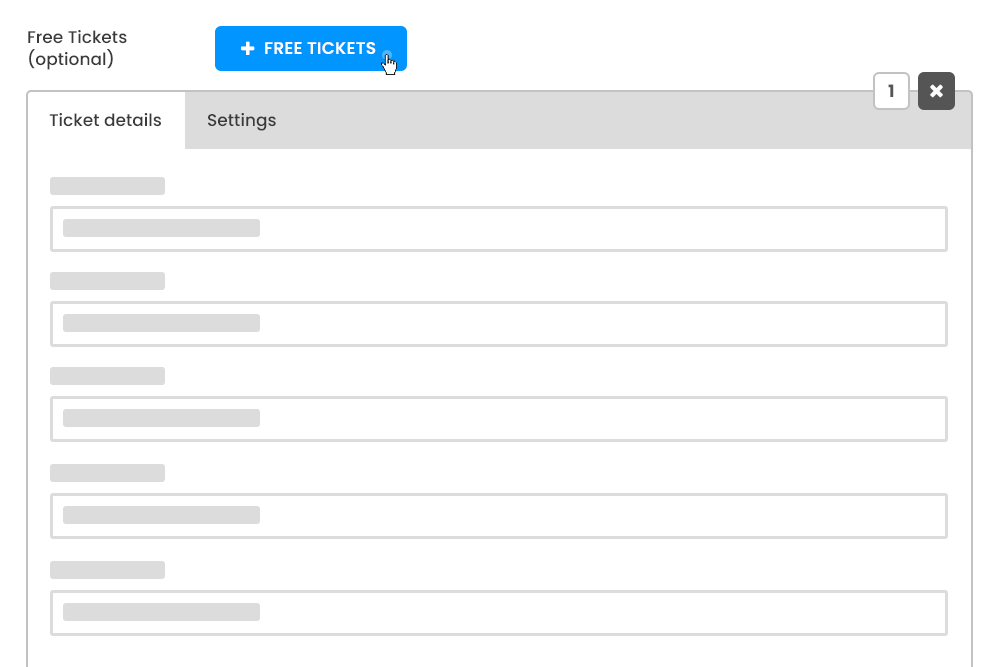Viewport: 1000px width, 667px height.
Task: Click the fourth input field on the form
Action: tap(499, 515)
